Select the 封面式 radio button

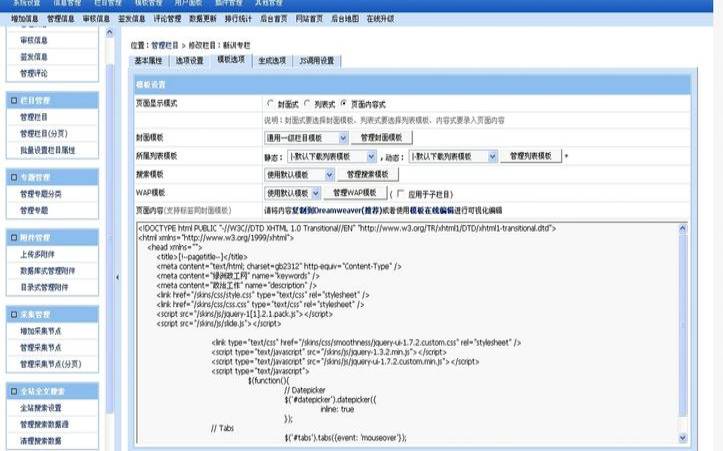click(x=270, y=104)
